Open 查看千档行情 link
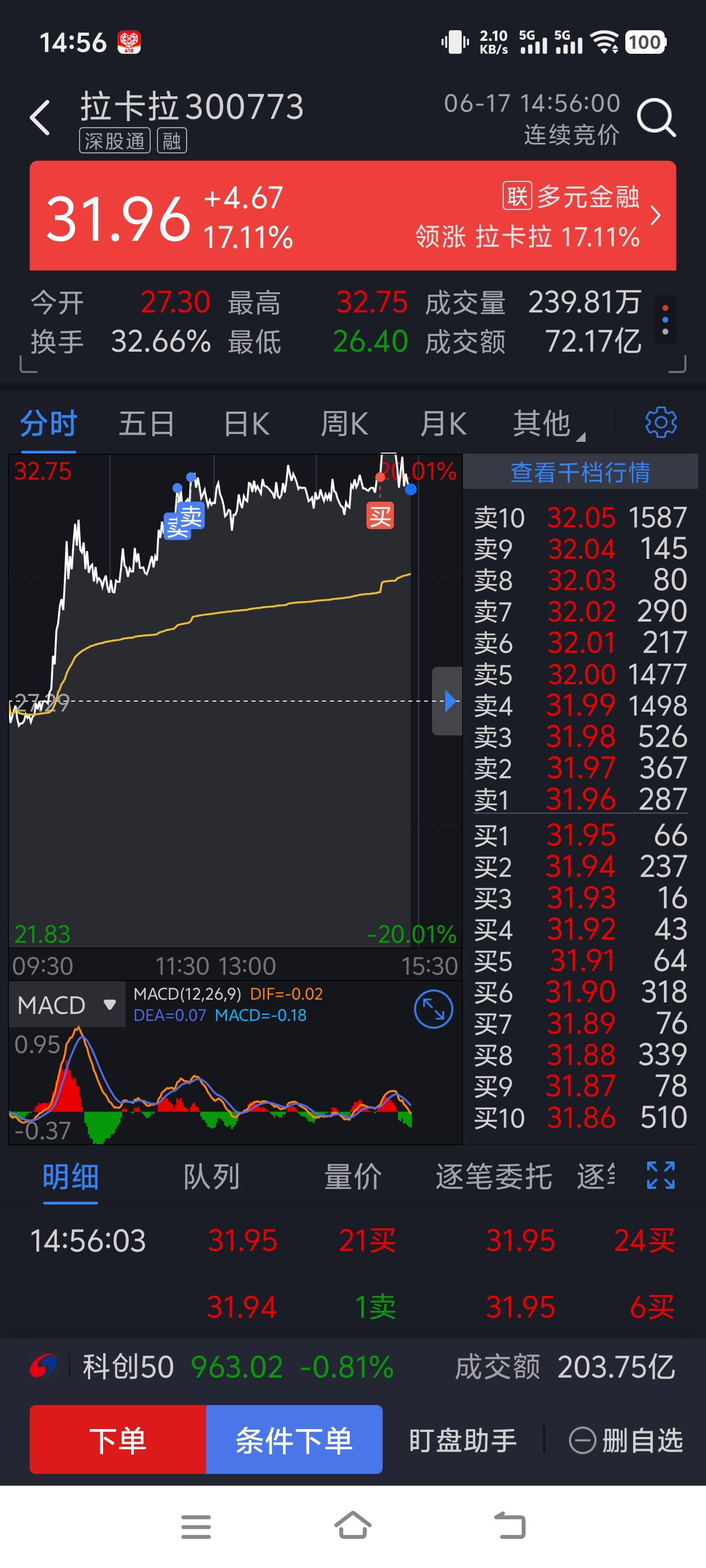706x1568 pixels. point(580,472)
